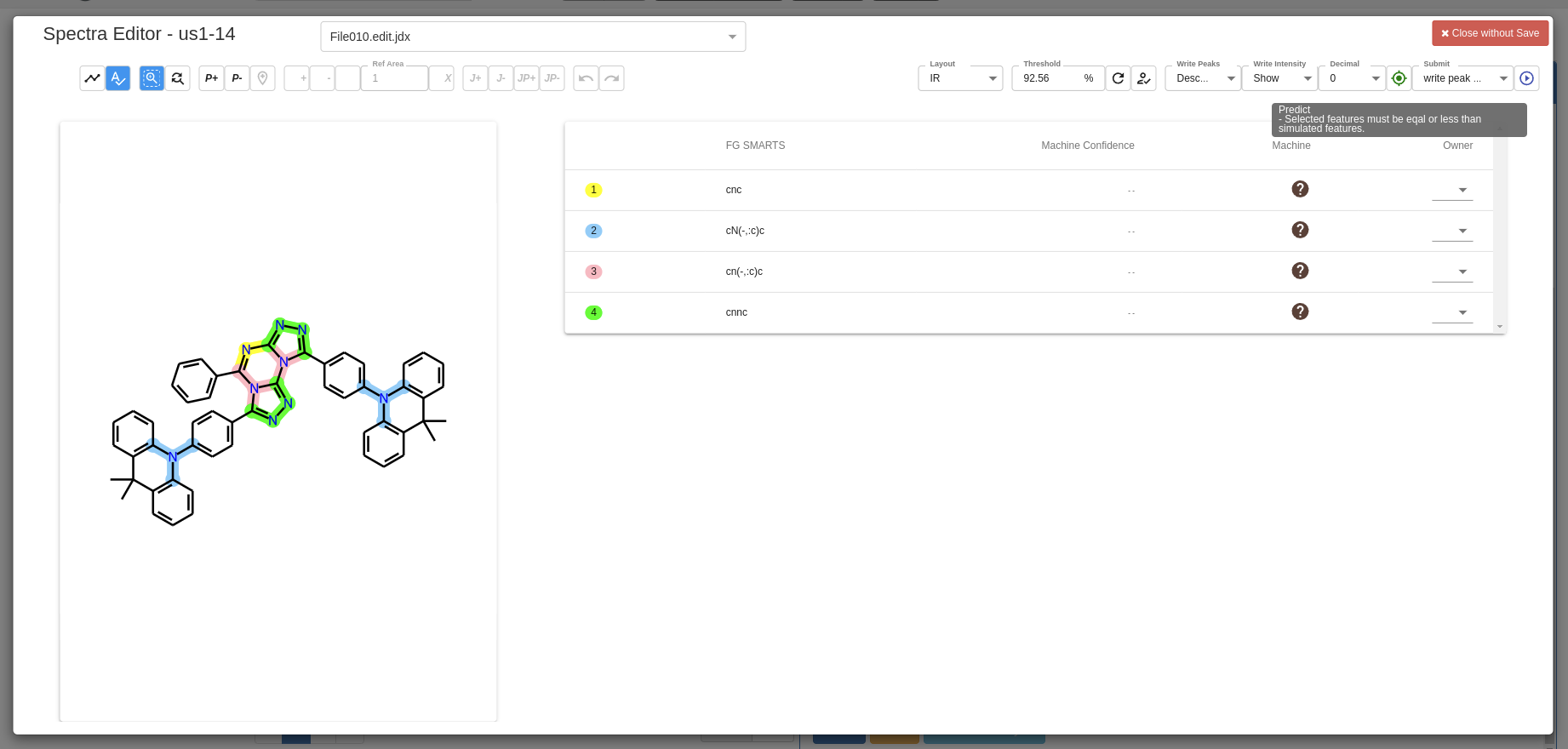Expand the Write Peaks dropdown
This screenshot has width=1568, height=749.
[1203, 78]
